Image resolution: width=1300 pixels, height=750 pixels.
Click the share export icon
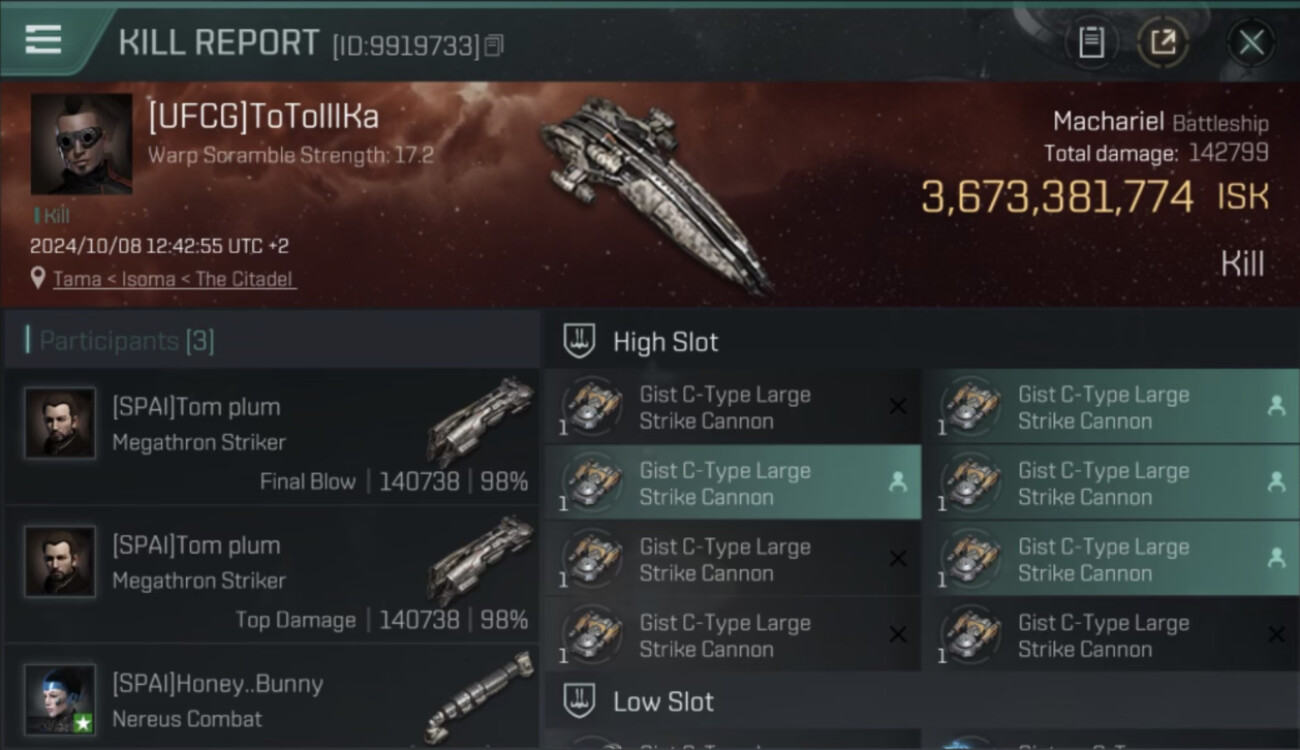1162,42
